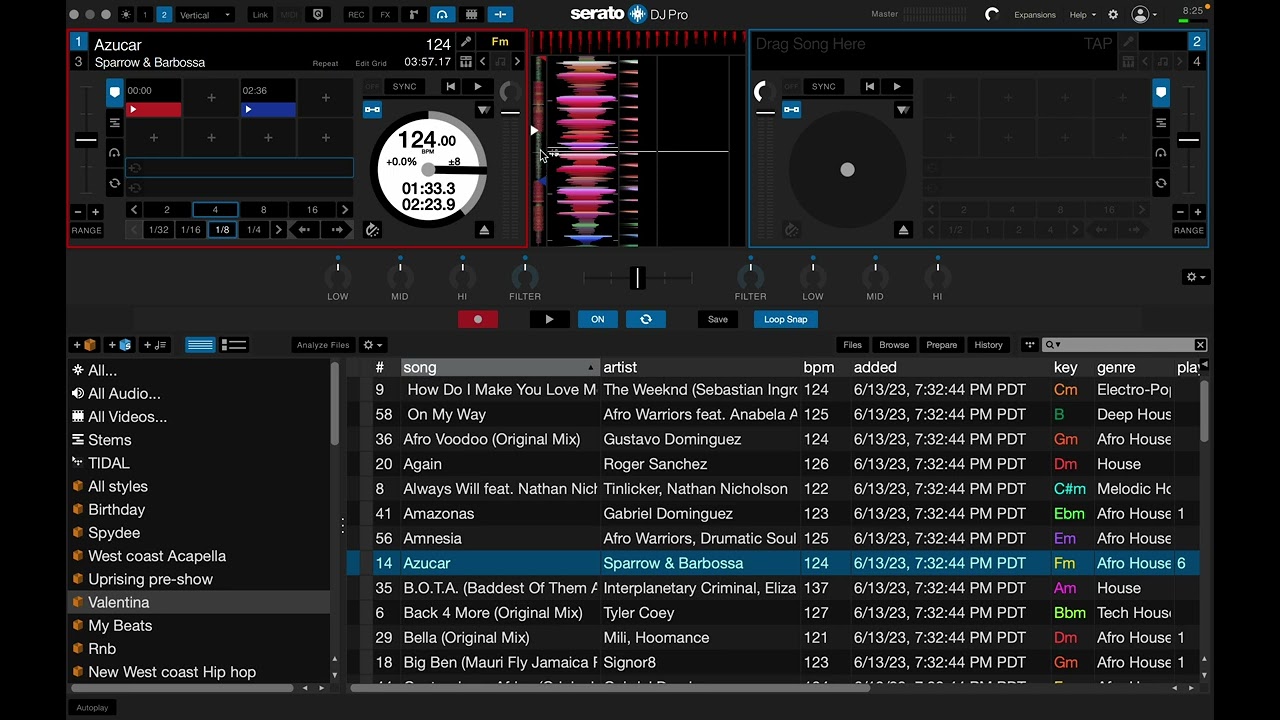Toggle the blue ON button
This screenshot has height=720, width=1280.
pos(597,319)
